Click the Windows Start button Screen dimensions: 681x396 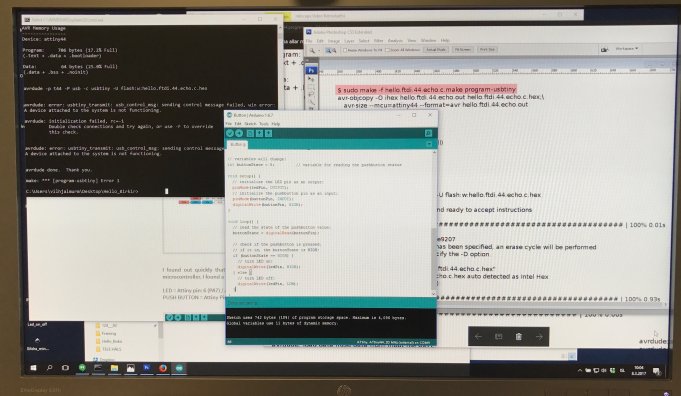[x=33, y=368]
